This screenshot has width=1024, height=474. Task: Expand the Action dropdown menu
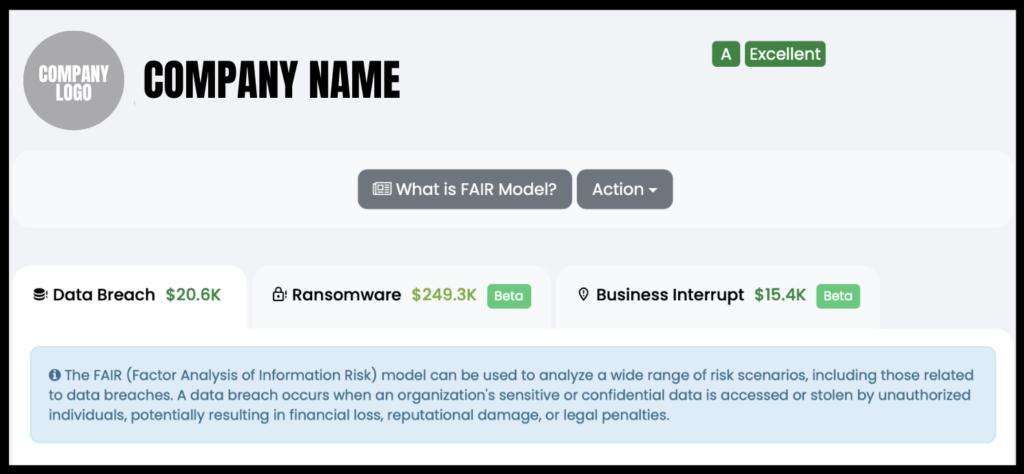pos(624,189)
